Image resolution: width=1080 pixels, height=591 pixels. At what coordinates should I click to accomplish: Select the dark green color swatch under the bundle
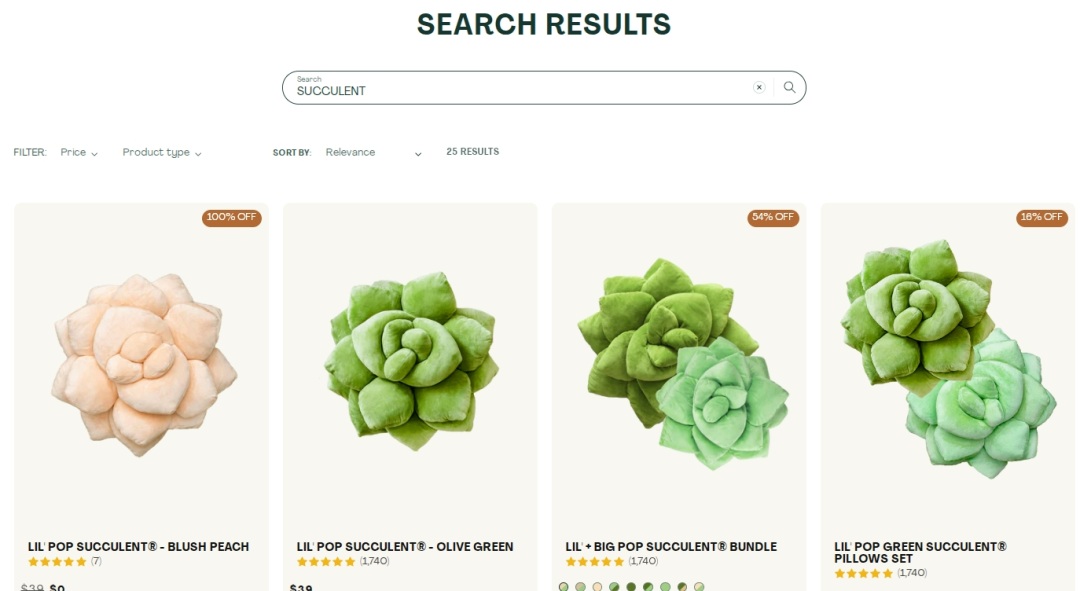(631, 585)
